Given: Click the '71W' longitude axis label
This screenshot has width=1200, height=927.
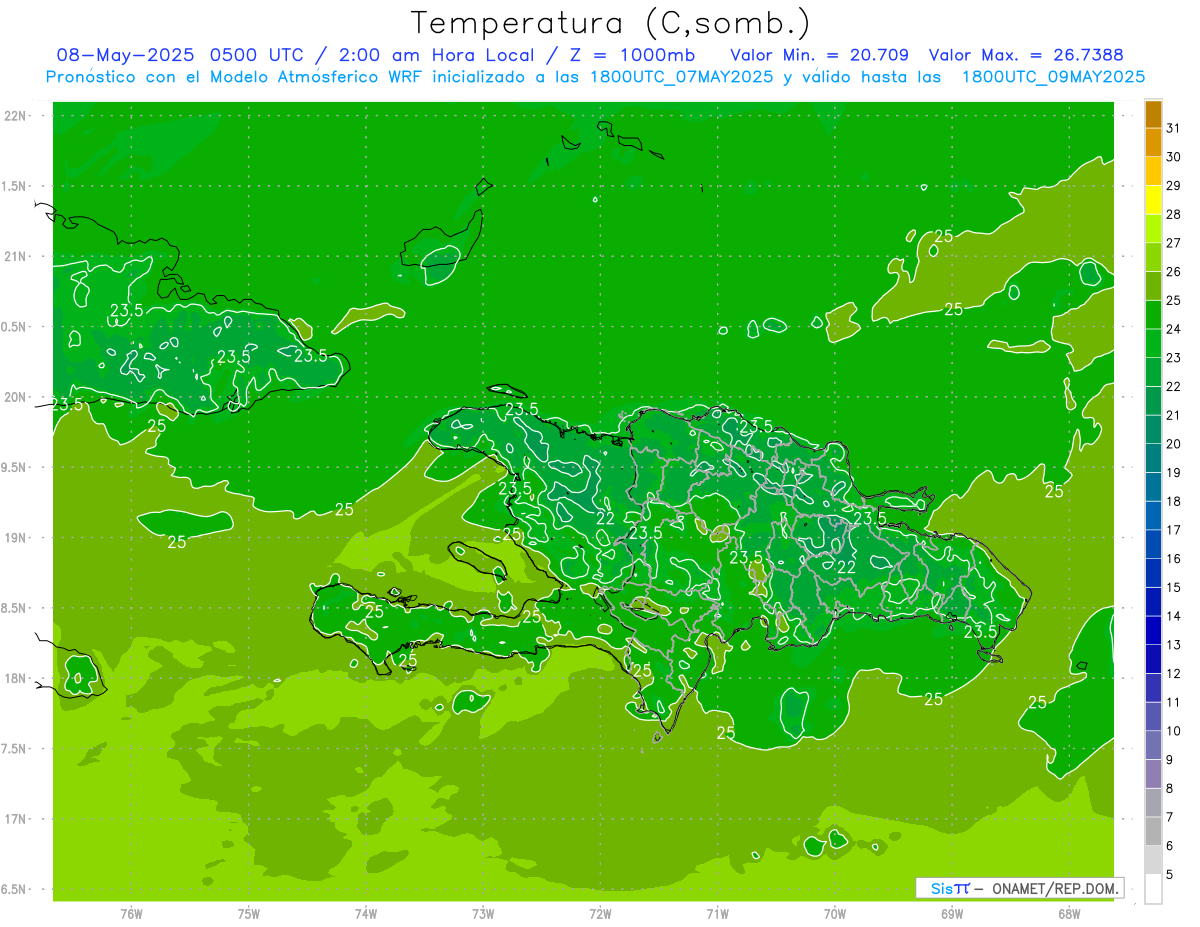Looking at the screenshot, I should (x=717, y=914).
